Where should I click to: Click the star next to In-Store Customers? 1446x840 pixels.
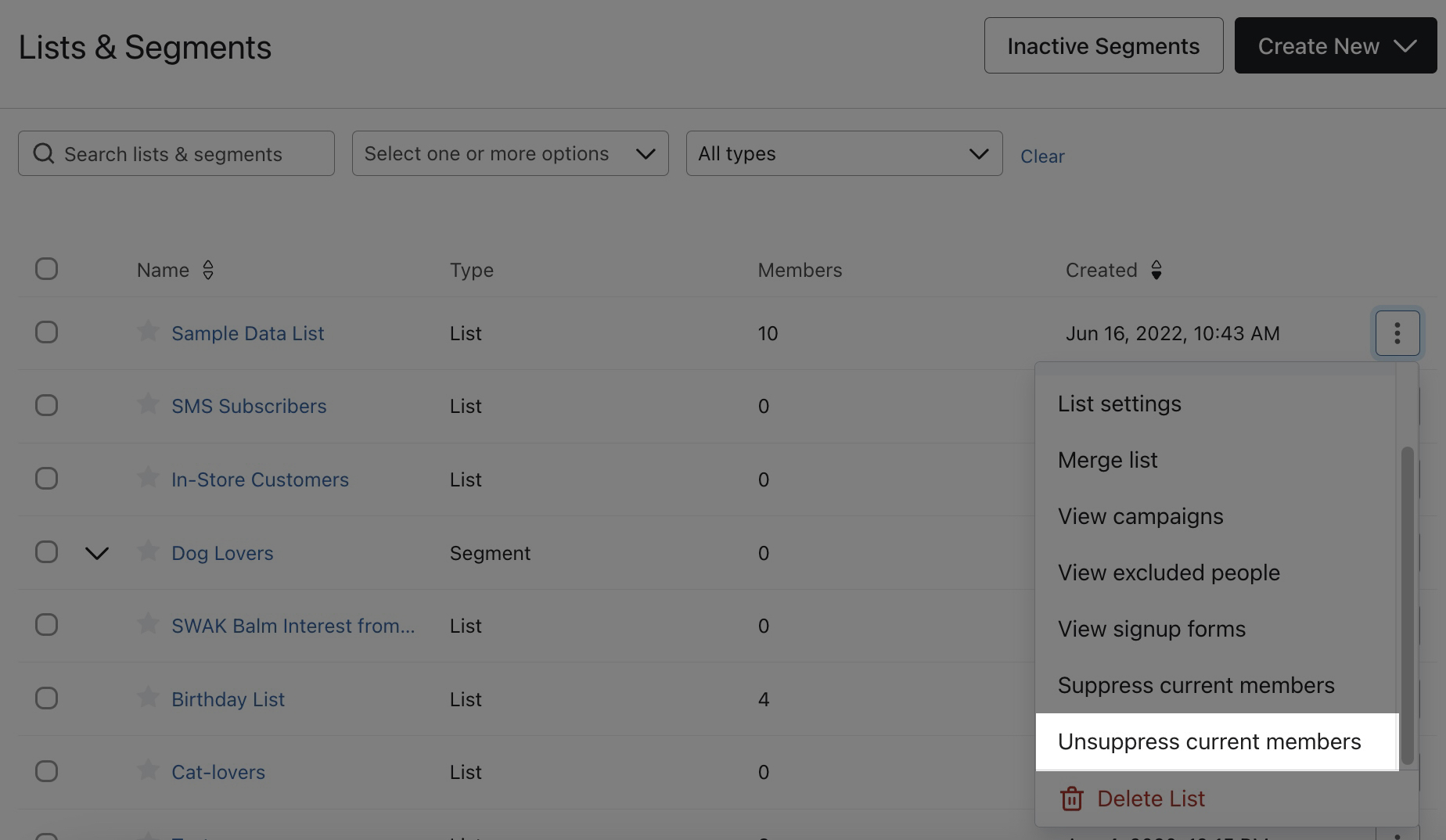(147, 478)
